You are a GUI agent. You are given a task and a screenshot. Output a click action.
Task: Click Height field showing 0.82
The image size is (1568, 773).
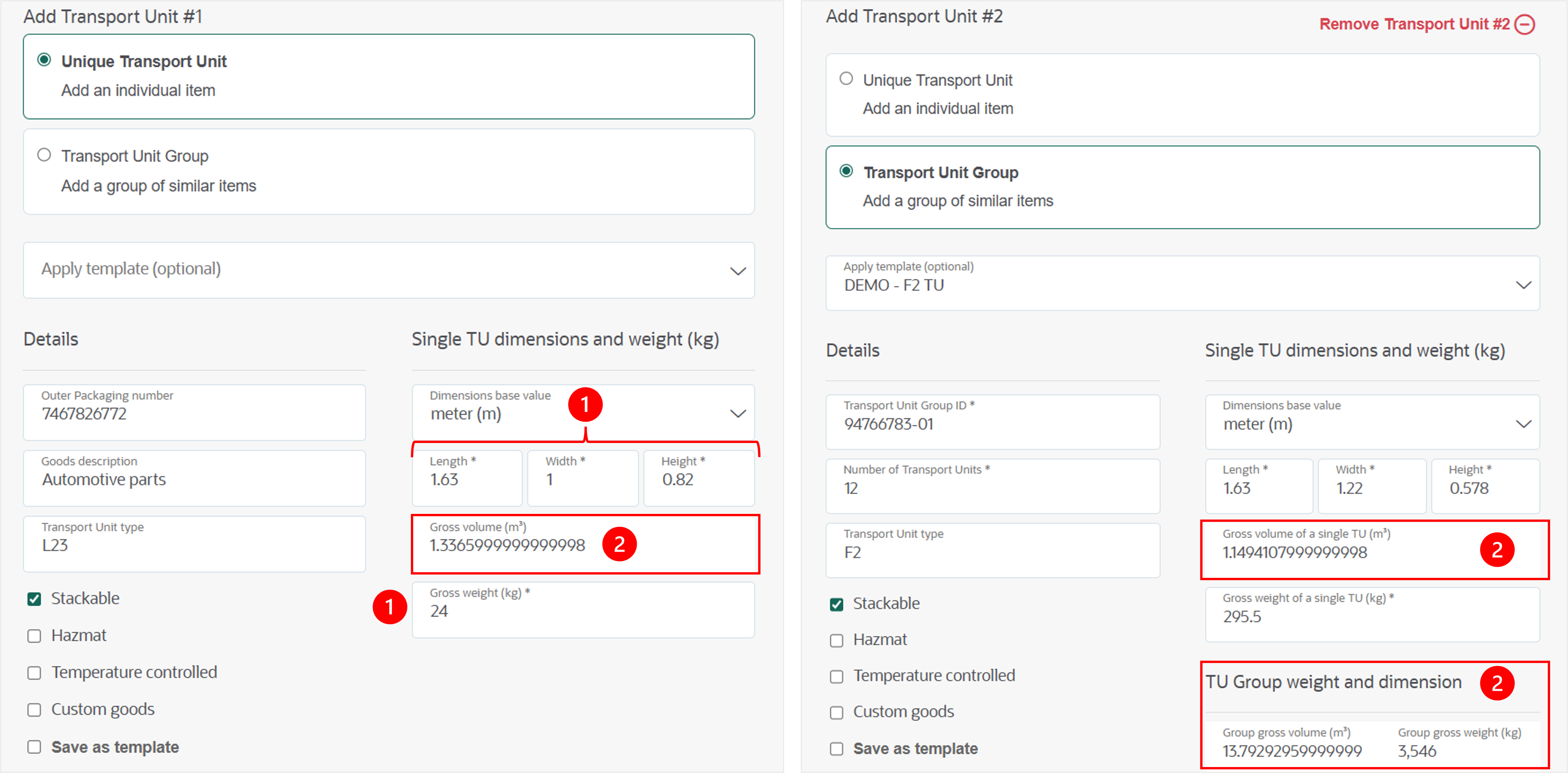coord(699,478)
